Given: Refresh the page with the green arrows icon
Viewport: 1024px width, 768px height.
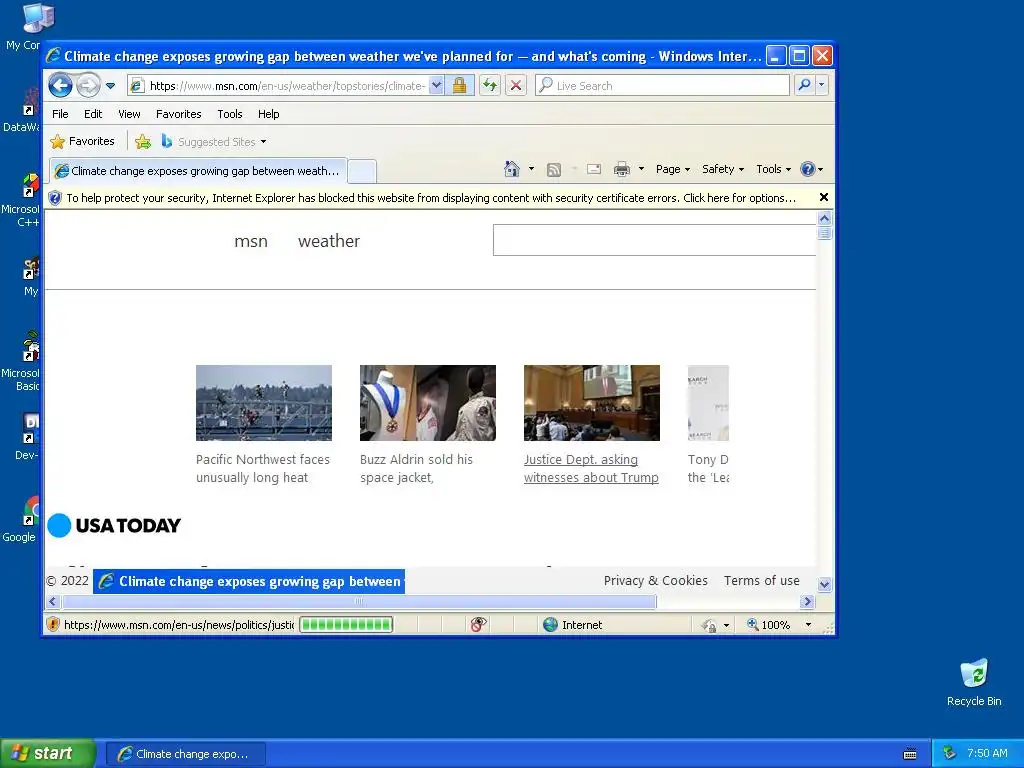Looking at the screenshot, I should (490, 86).
